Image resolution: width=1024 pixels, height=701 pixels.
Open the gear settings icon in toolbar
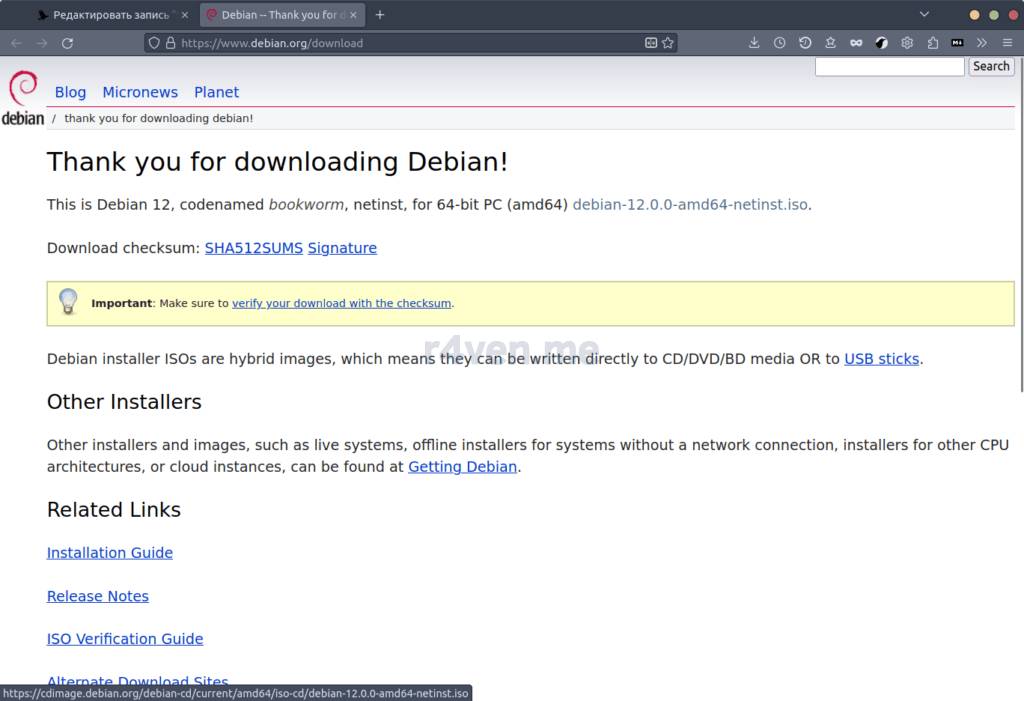907,43
